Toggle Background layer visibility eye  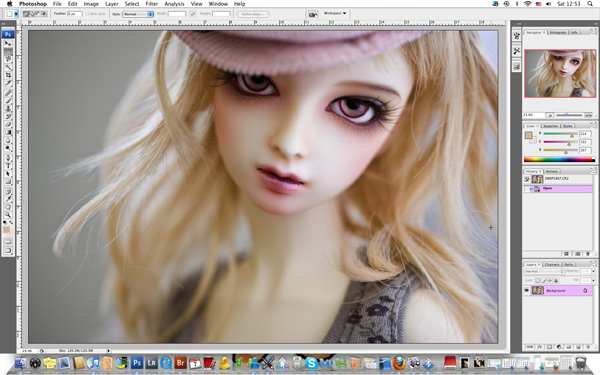pyautogui.click(x=527, y=290)
